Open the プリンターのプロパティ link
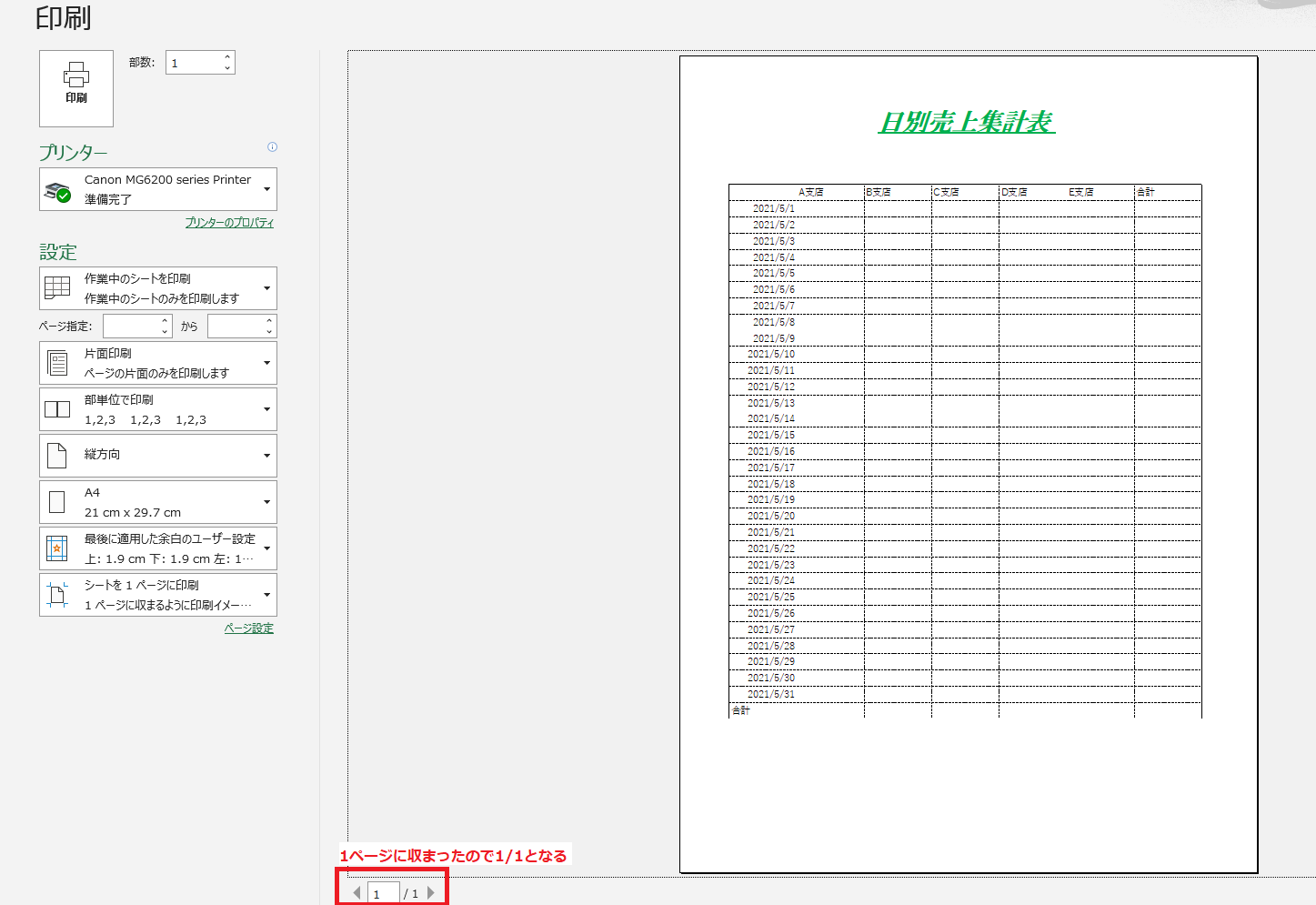This screenshot has height=905, width=1316. tap(229, 223)
